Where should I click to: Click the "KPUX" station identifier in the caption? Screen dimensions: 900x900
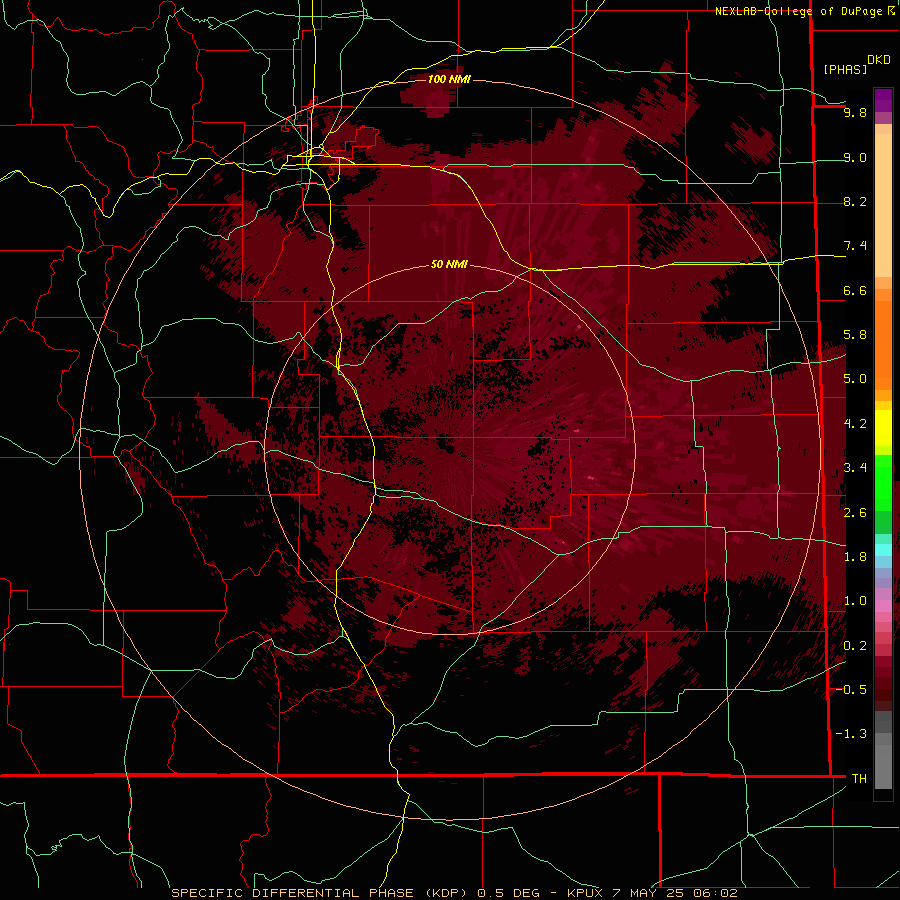pos(585,893)
